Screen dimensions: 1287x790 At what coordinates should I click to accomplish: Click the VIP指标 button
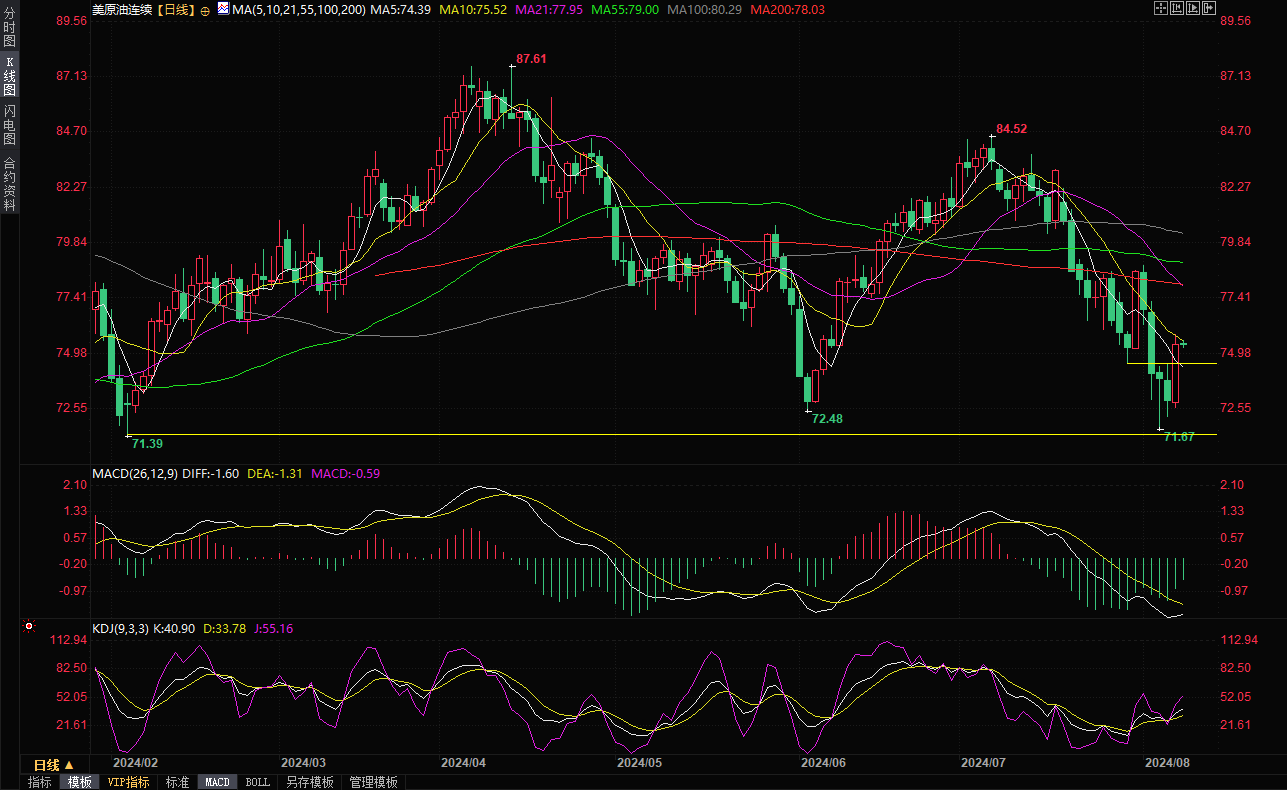click(x=128, y=782)
